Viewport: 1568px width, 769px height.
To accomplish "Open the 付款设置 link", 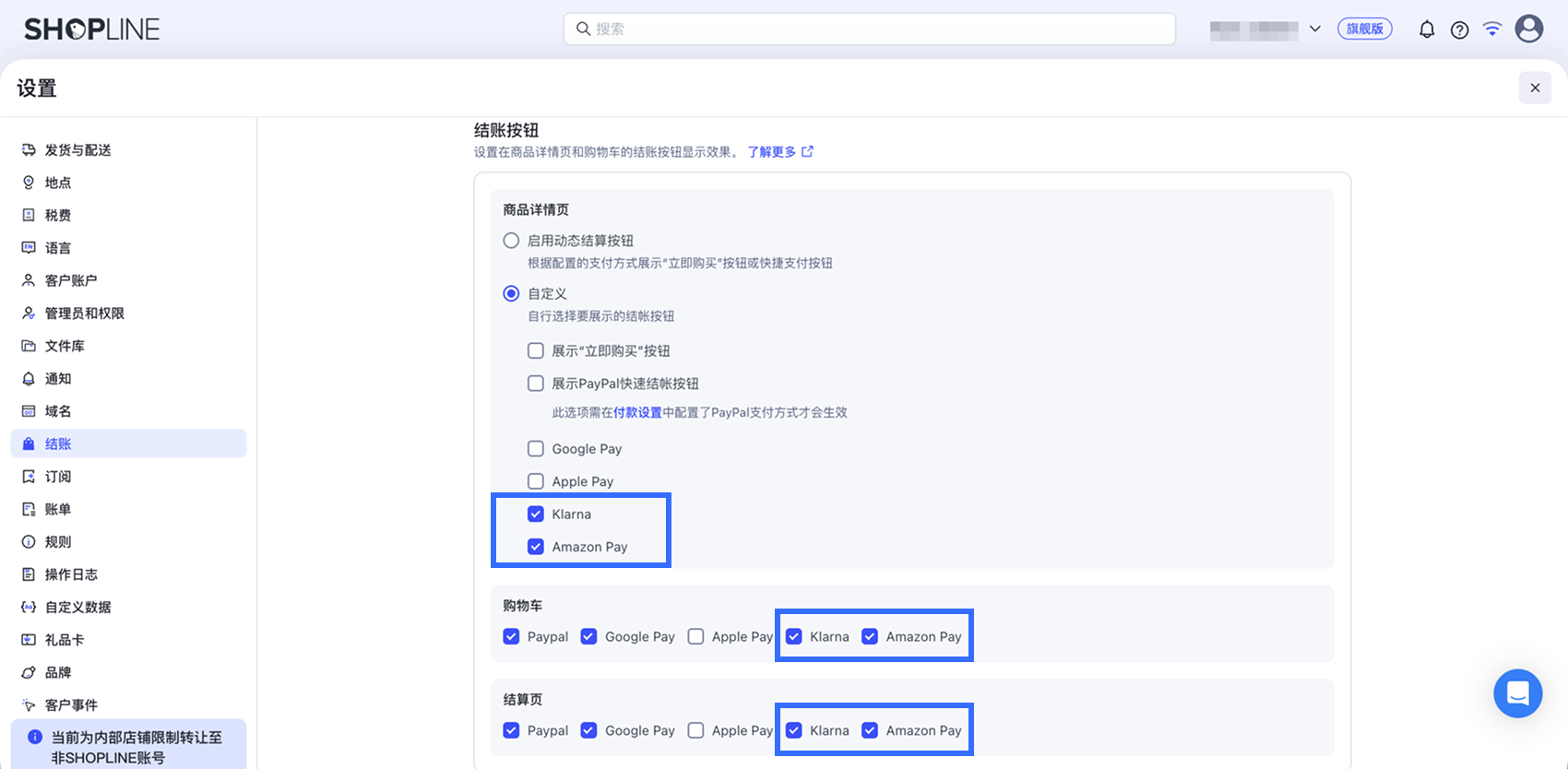I will click(637, 412).
